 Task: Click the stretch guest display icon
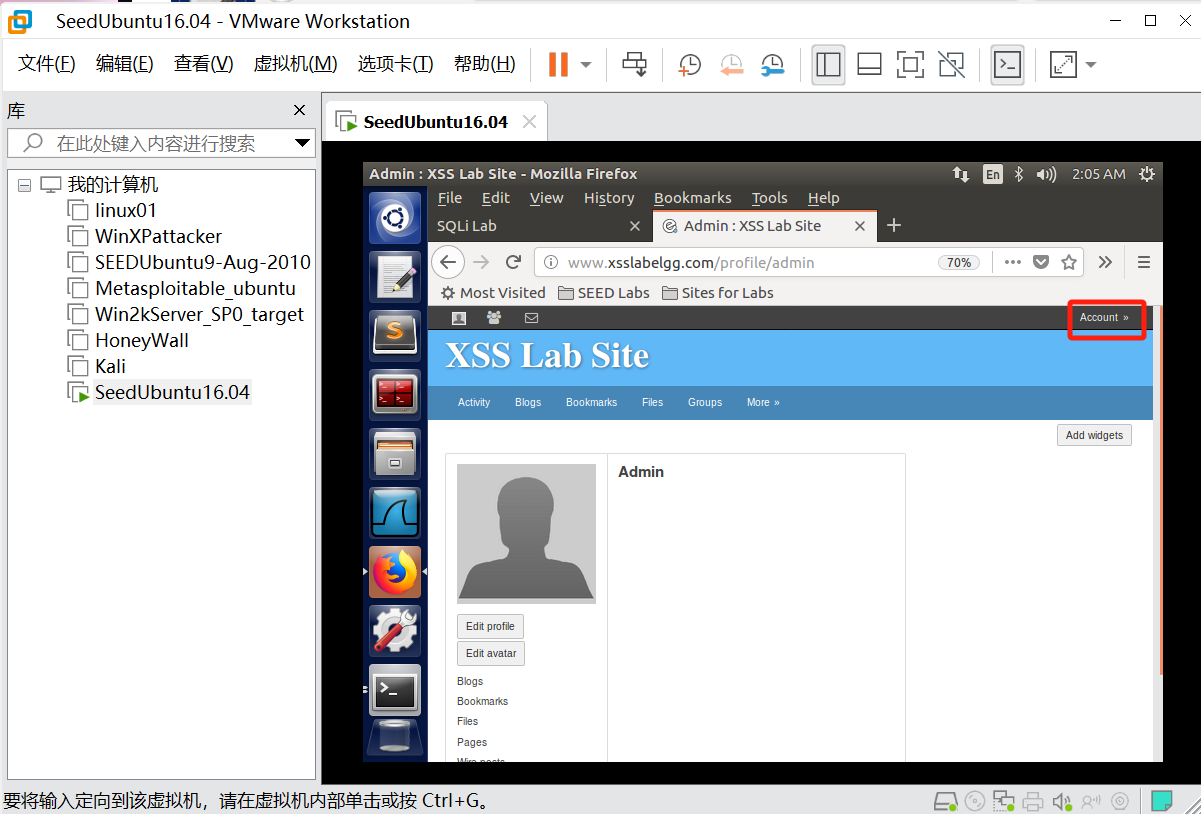(x=1063, y=65)
